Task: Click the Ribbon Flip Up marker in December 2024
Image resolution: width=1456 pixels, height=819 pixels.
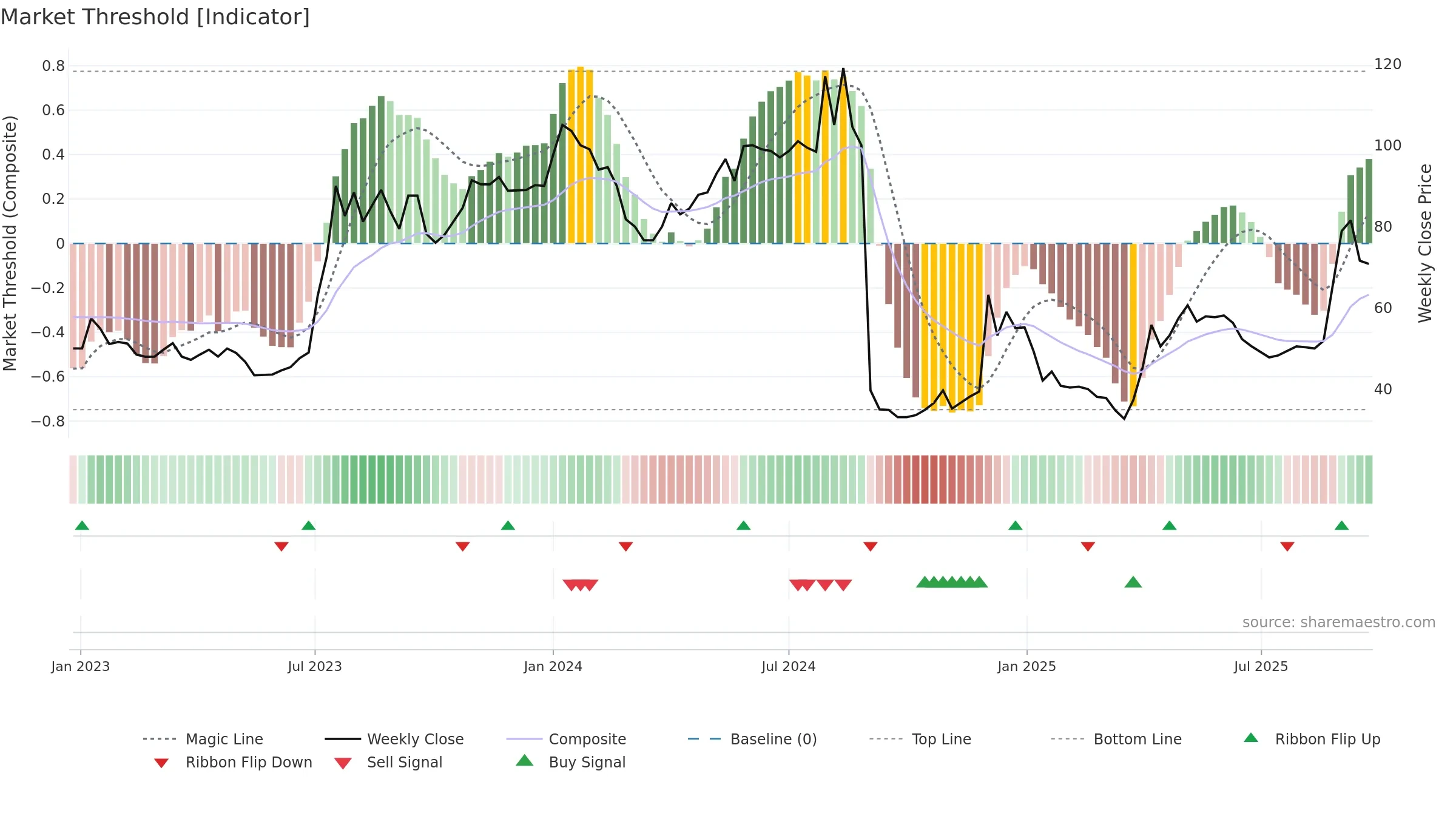Action: click(1015, 525)
